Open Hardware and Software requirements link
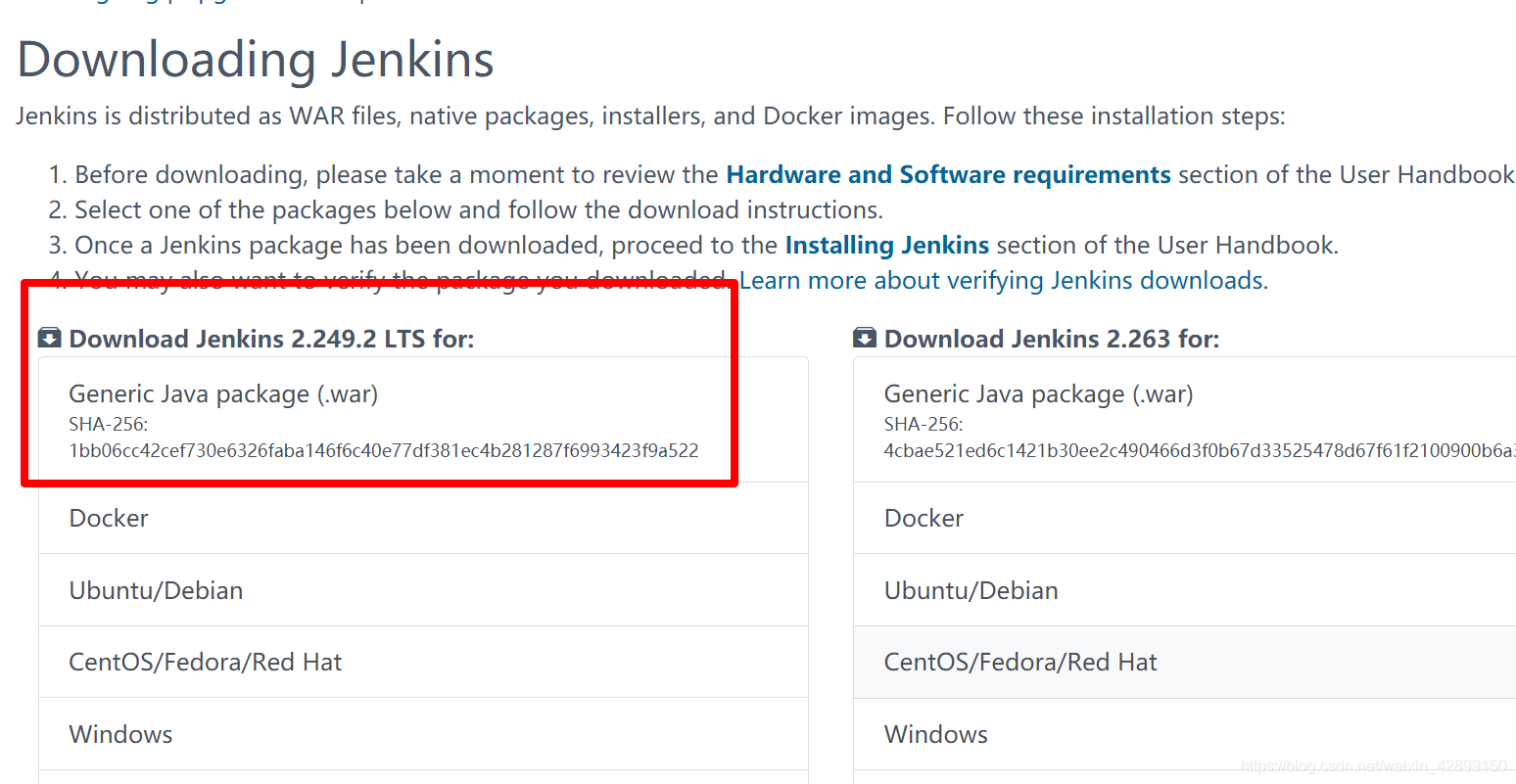The image size is (1516, 784). coord(948,174)
